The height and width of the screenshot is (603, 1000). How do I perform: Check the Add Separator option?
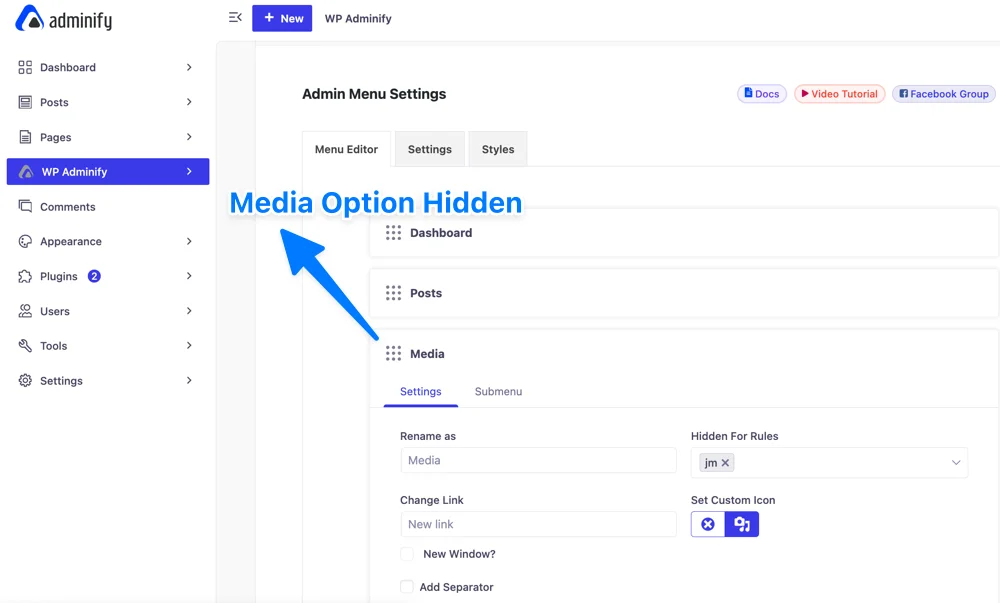(x=407, y=587)
